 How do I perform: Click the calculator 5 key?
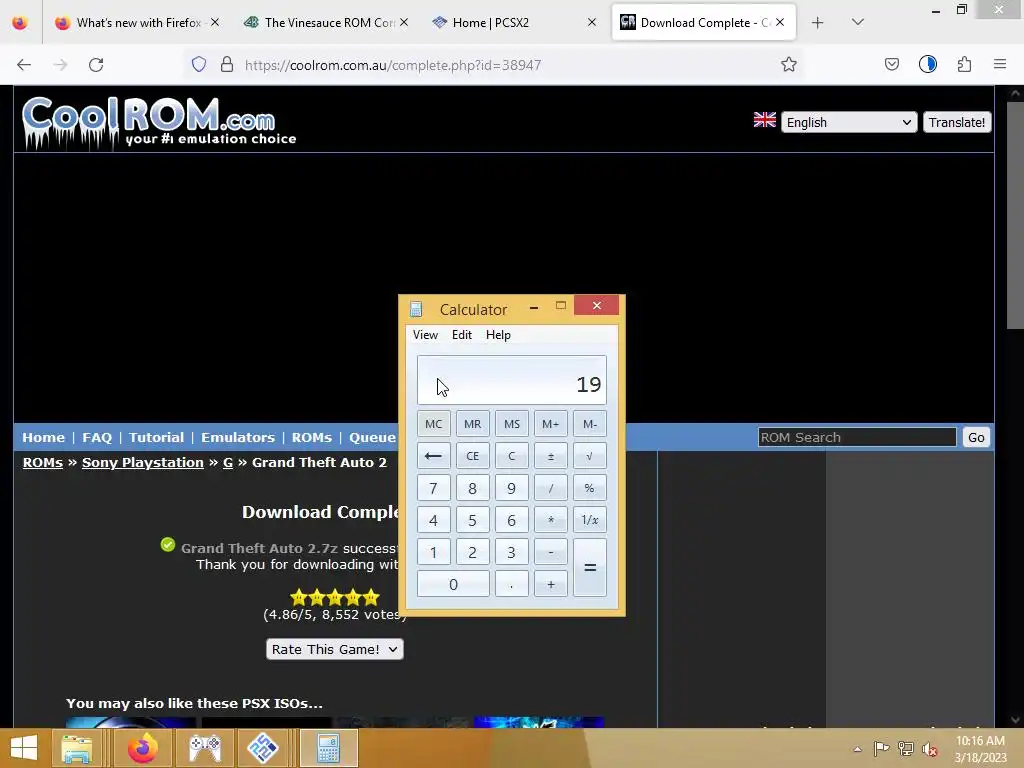(x=473, y=520)
